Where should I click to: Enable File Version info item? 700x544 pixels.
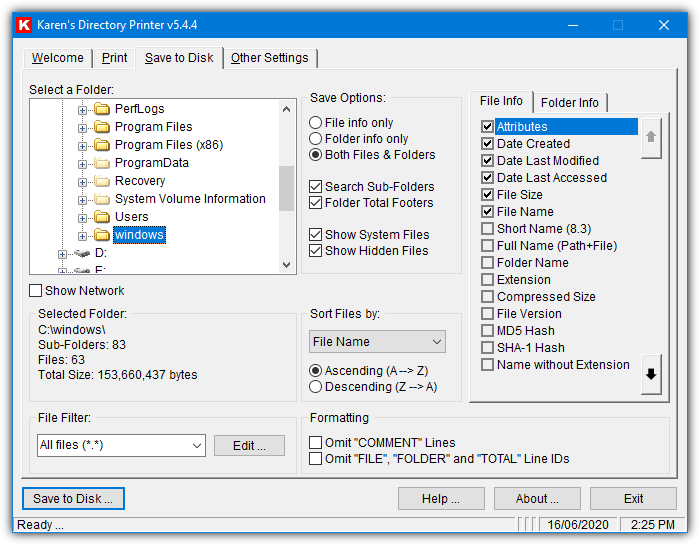(487, 313)
